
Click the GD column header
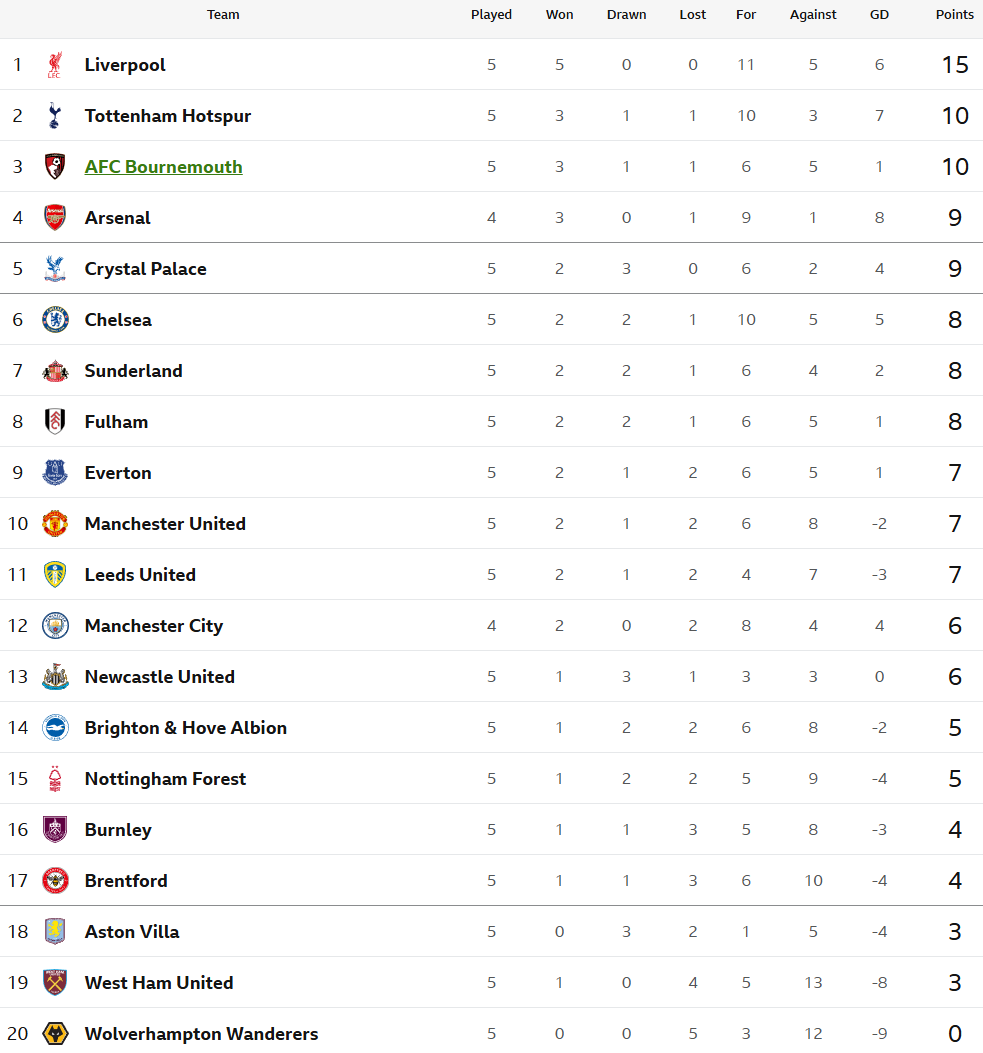tap(879, 15)
